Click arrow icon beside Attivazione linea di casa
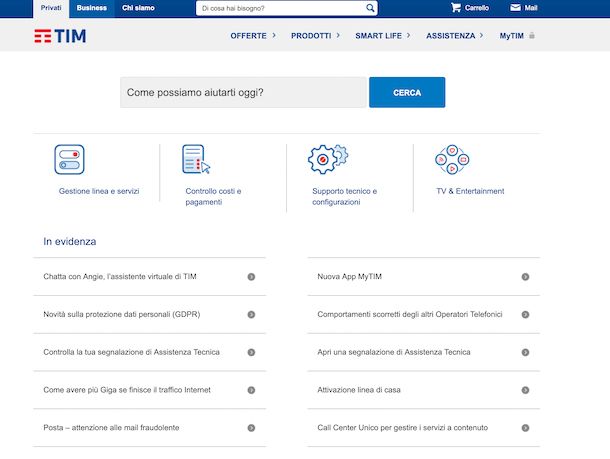The width and height of the screenshot is (610, 459). (x=525, y=390)
